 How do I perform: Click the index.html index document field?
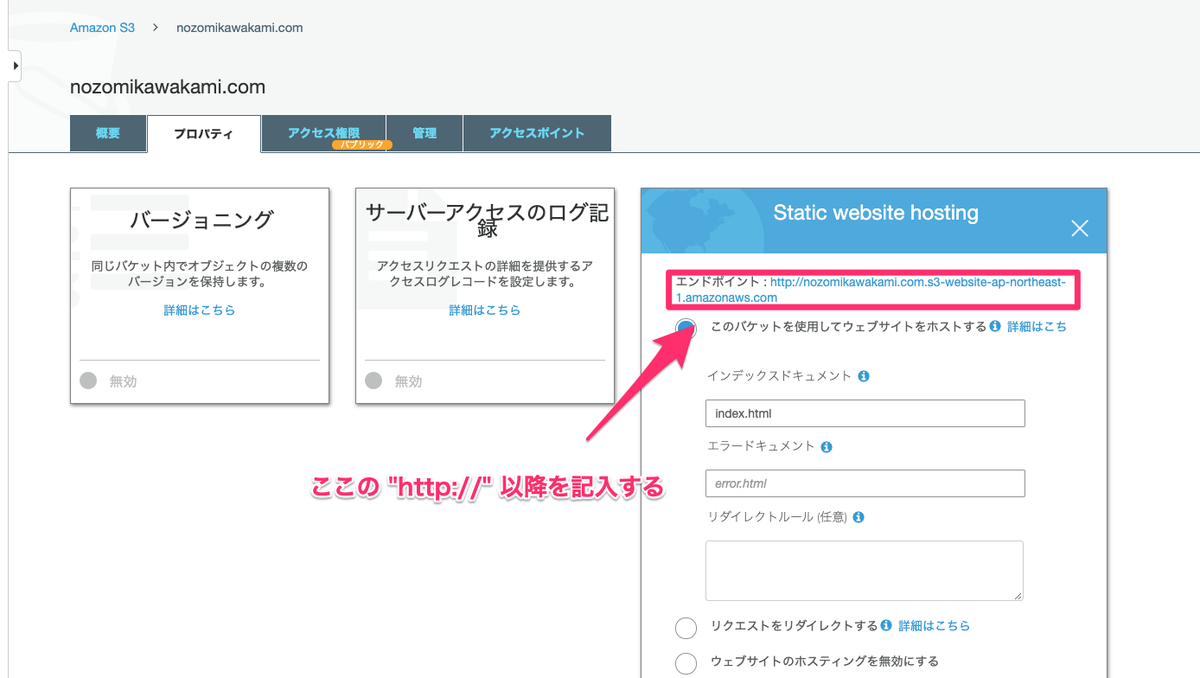pos(865,413)
